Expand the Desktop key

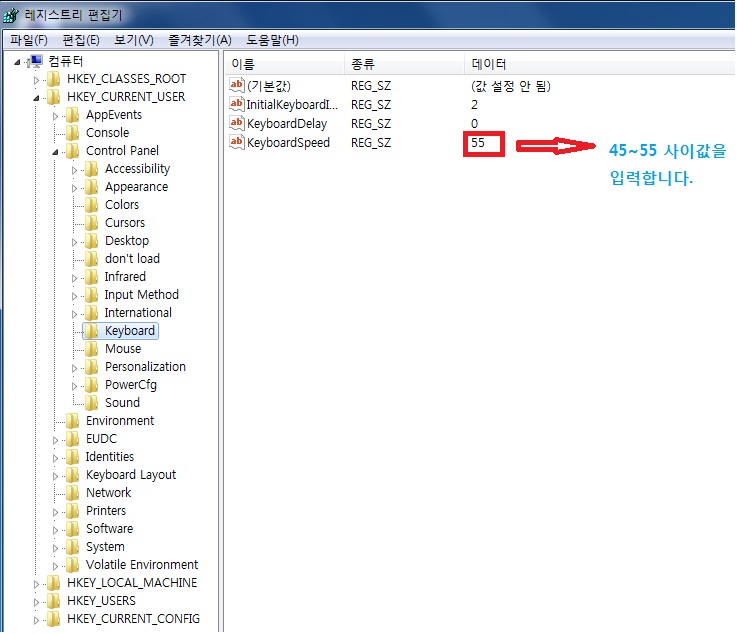[74, 242]
